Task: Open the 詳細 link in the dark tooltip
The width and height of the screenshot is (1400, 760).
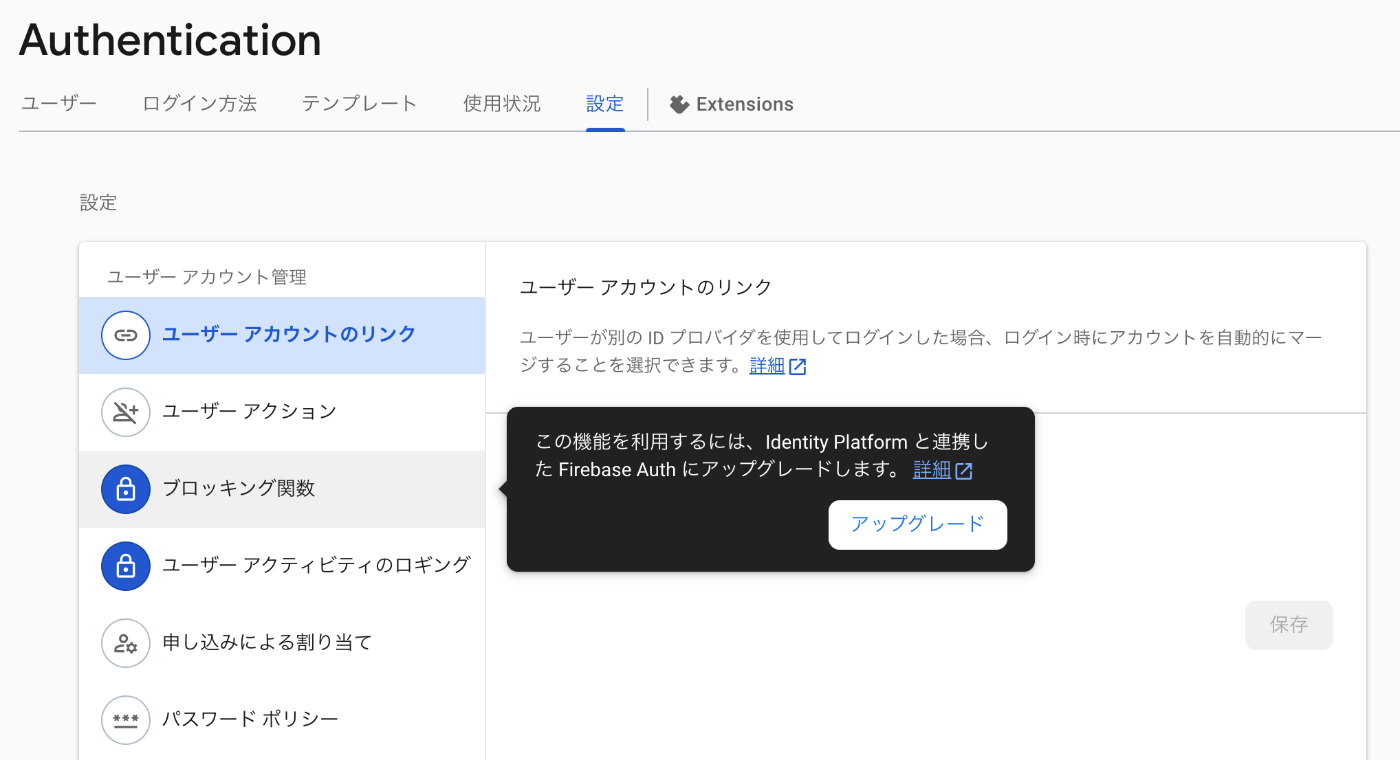Action: point(932,470)
